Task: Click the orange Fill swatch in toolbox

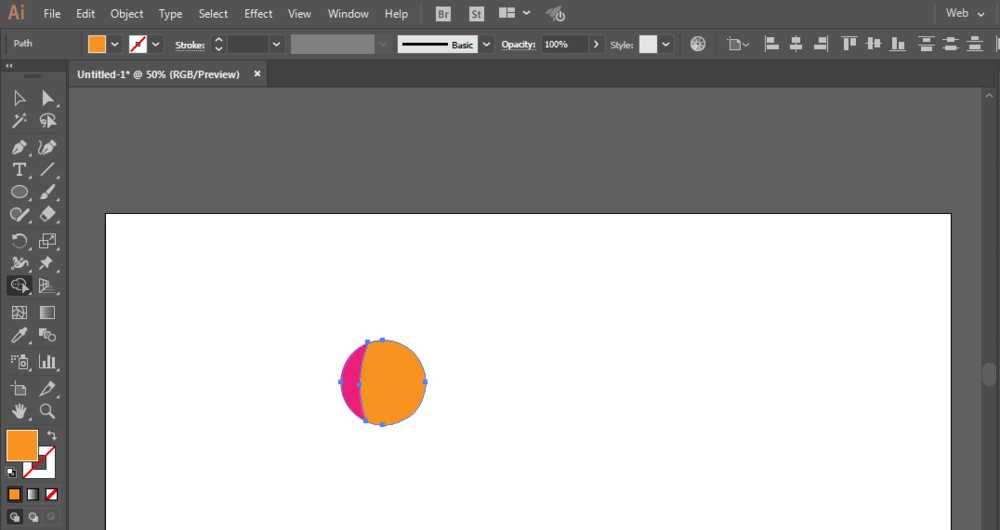Action: click(x=22, y=445)
